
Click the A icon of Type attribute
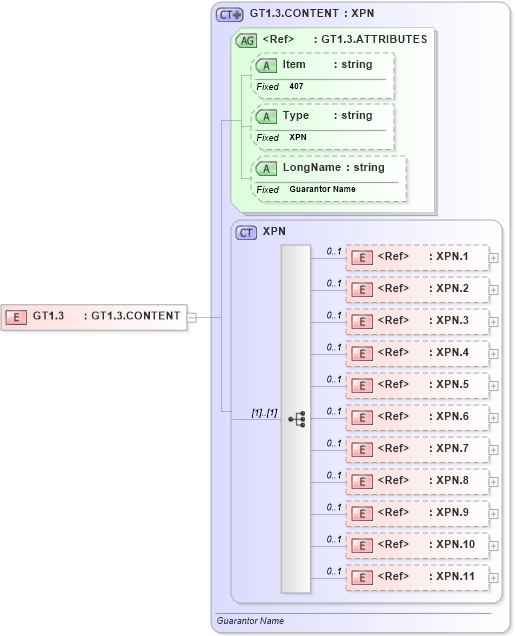coord(266,116)
